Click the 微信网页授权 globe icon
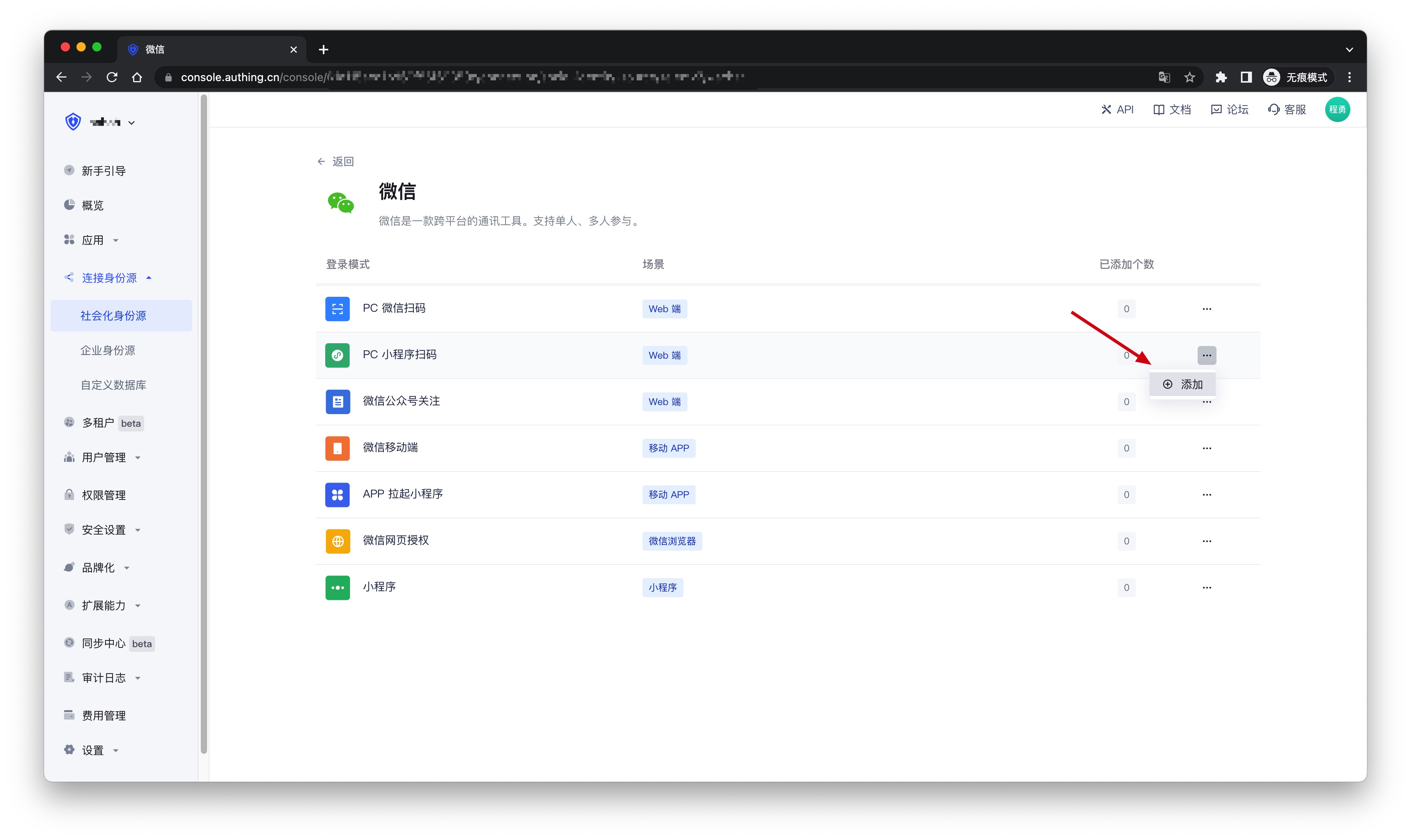 [337, 540]
